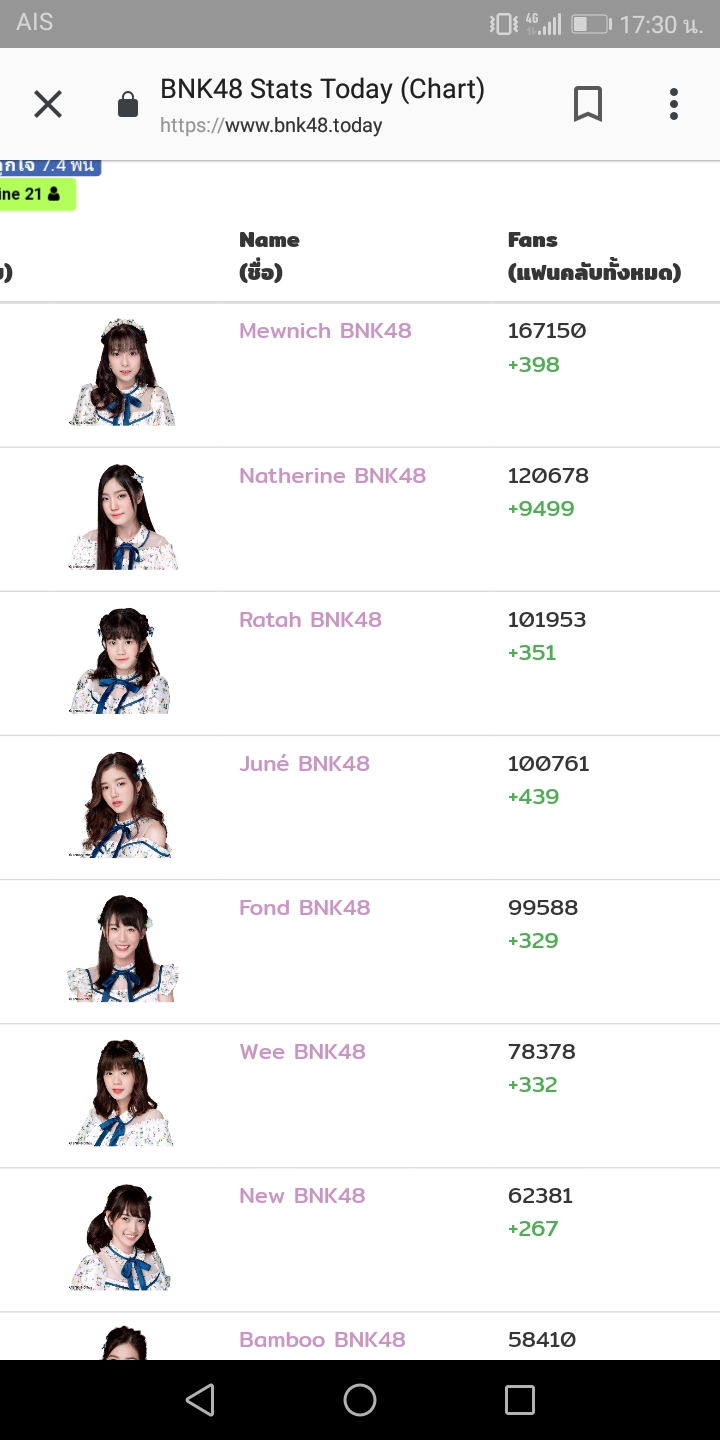
Task: Tap Natherine's profile photo
Action: (123, 517)
